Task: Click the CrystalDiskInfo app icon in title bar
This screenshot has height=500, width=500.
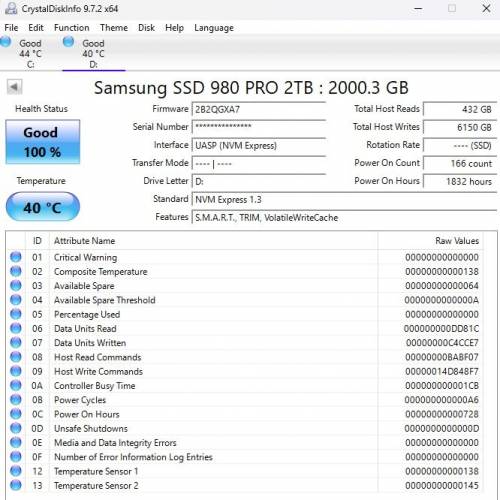Action: click(11, 8)
